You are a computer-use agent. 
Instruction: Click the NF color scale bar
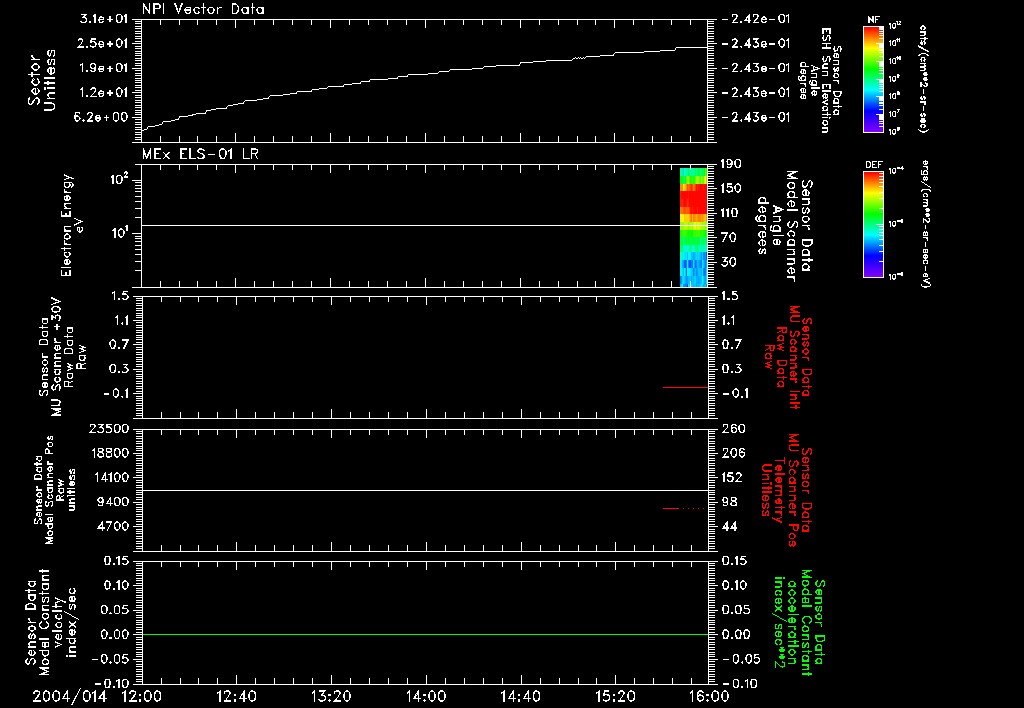(x=874, y=79)
